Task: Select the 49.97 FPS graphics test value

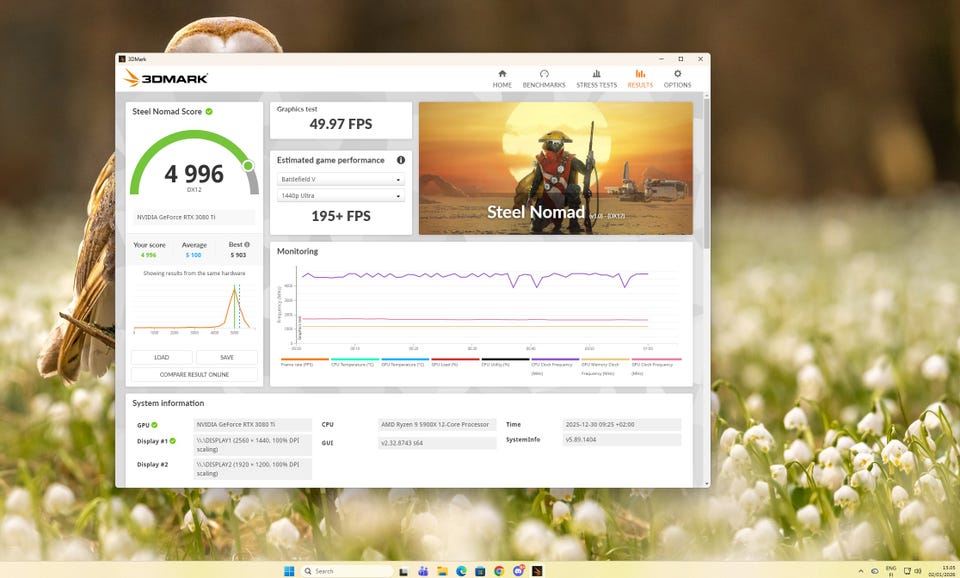Action: (340, 124)
